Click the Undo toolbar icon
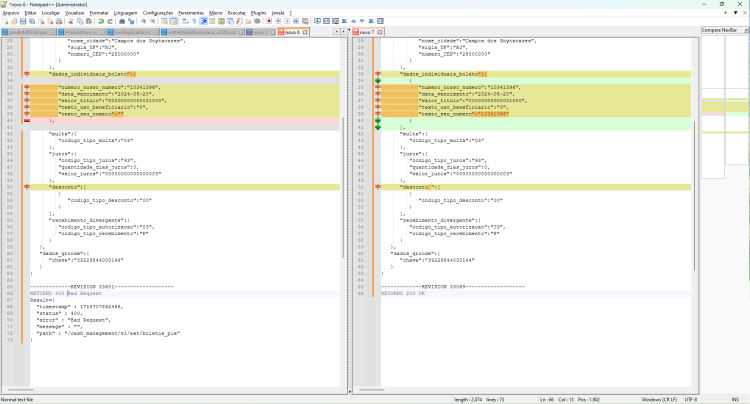Screen dimensions: 750x404 tap(101, 21)
